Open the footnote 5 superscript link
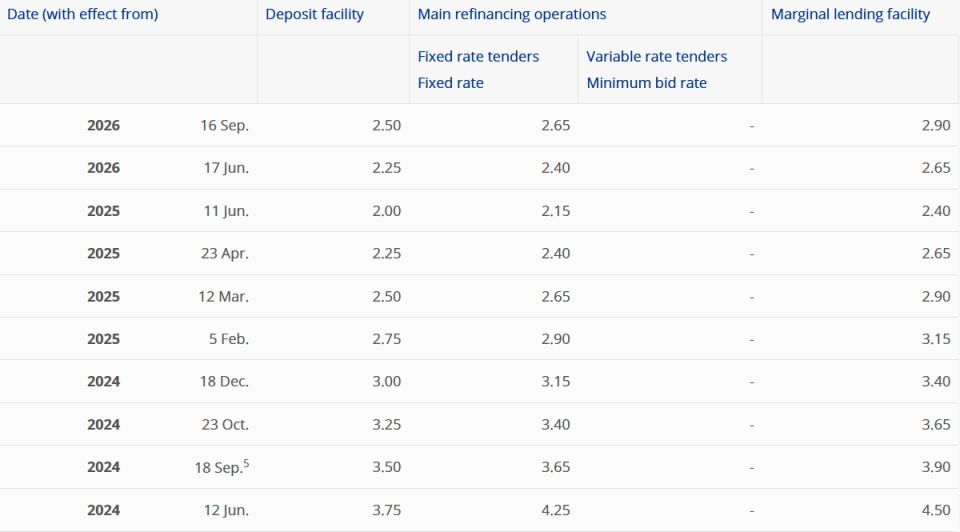 246,463
